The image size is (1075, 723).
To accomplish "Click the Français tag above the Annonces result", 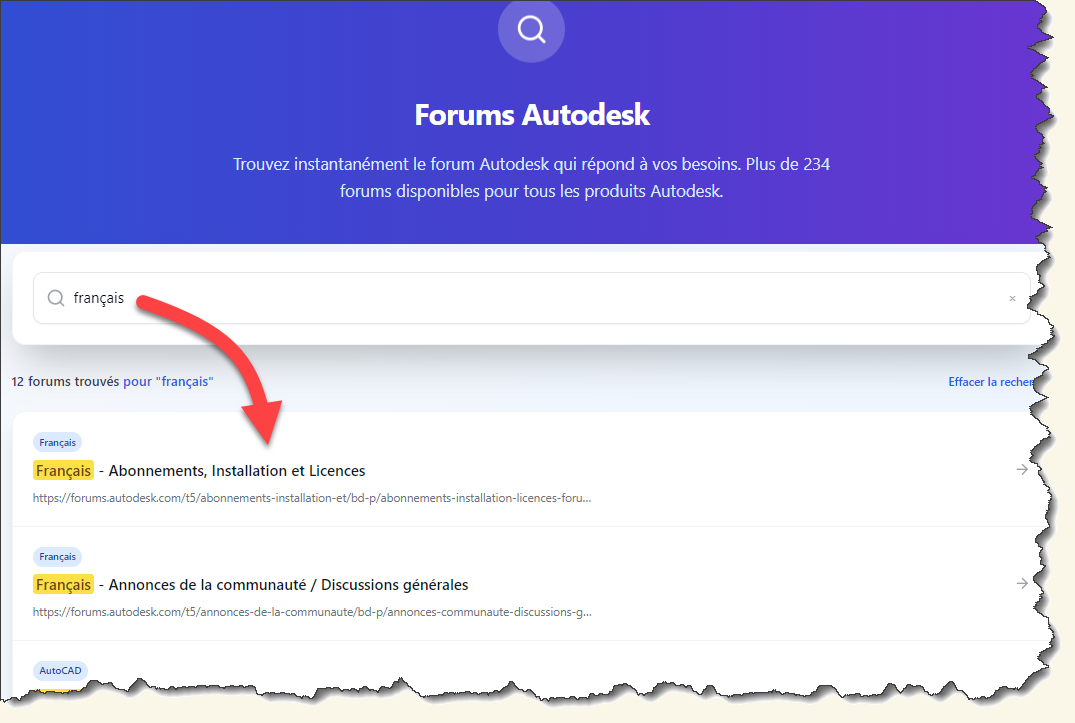I will tap(58, 556).
